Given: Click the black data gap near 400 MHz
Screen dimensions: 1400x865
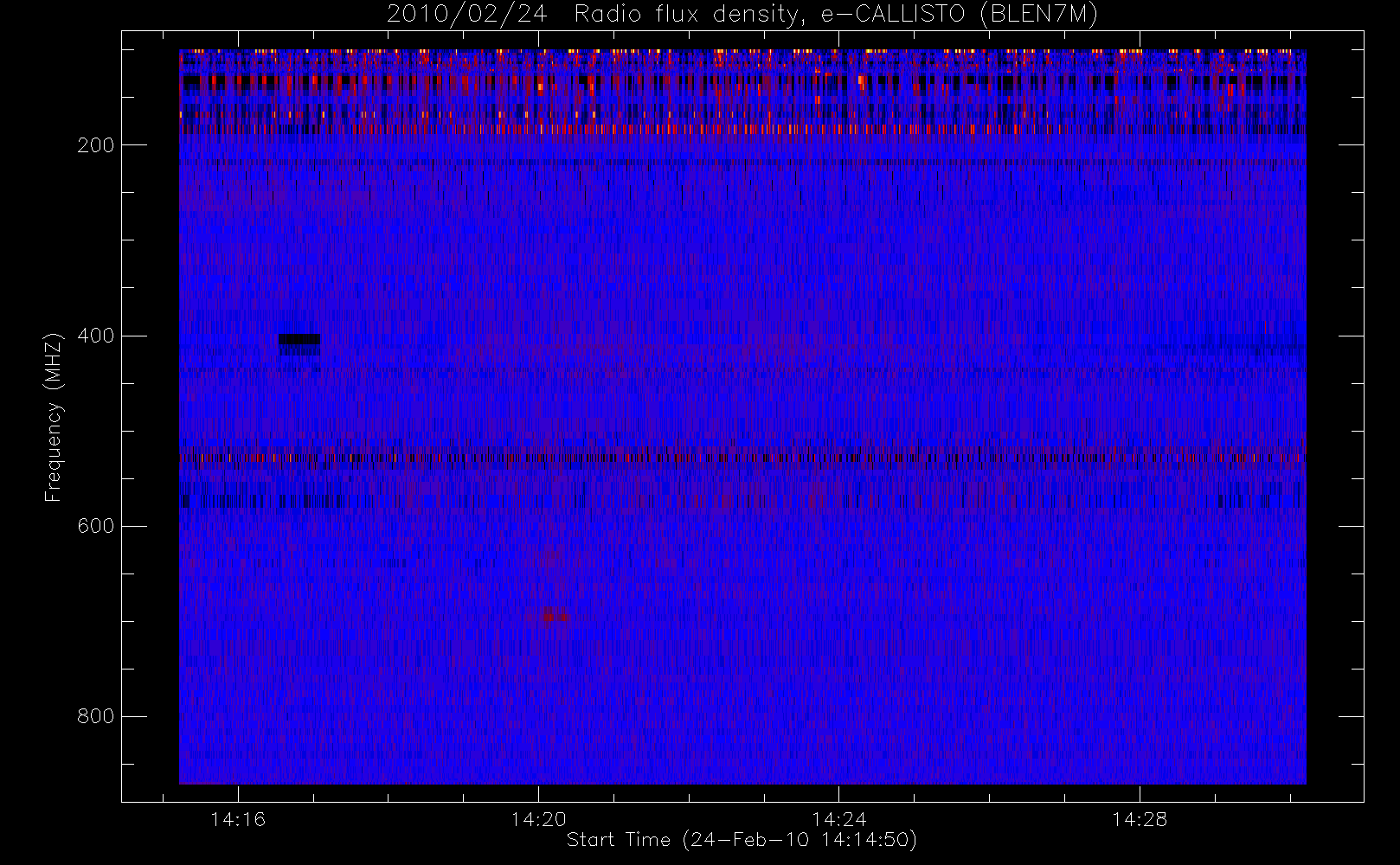Looking at the screenshot, I should coord(299,339).
